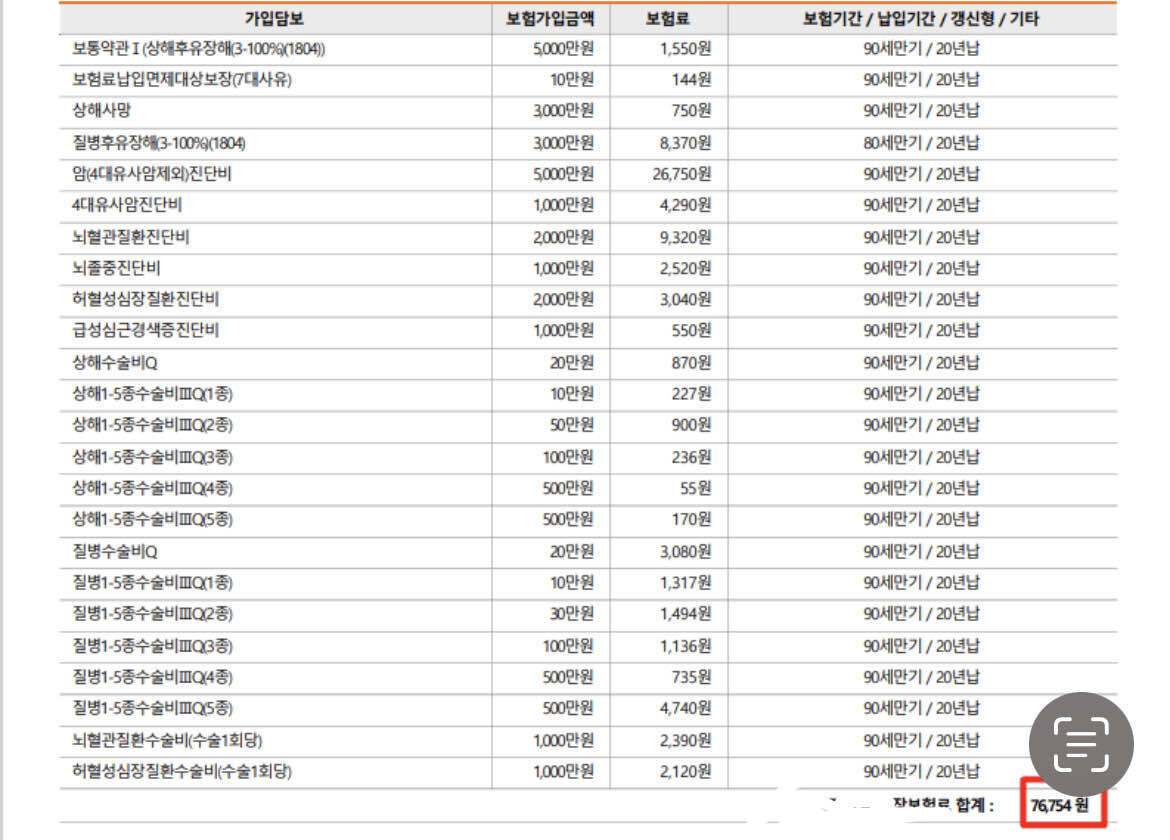This screenshot has height=840, width=1170.
Task: Click the 26,750원 premium cell
Action: coord(681,174)
